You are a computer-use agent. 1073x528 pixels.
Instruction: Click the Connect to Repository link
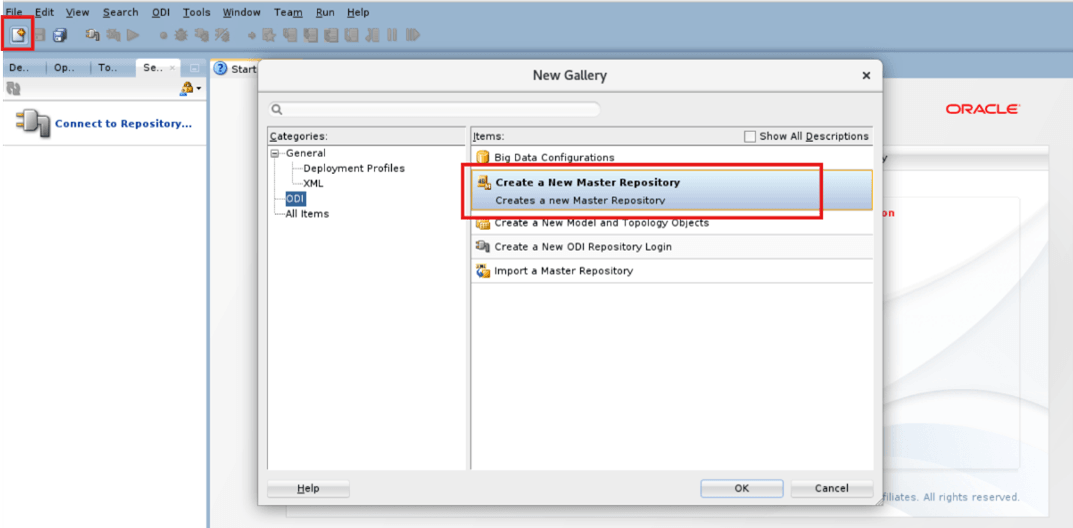point(123,124)
